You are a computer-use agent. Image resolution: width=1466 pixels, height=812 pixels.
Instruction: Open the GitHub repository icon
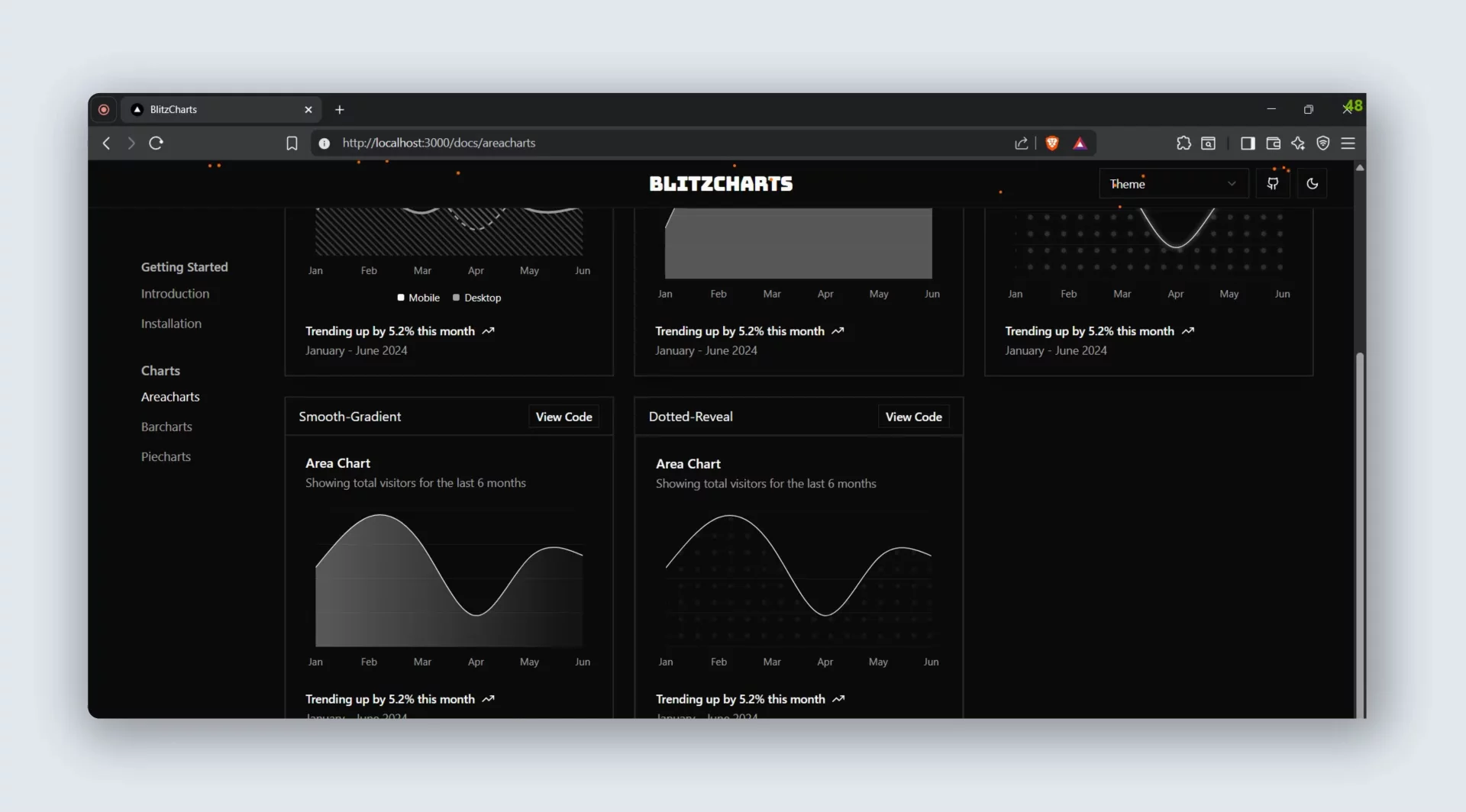coord(1273,183)
